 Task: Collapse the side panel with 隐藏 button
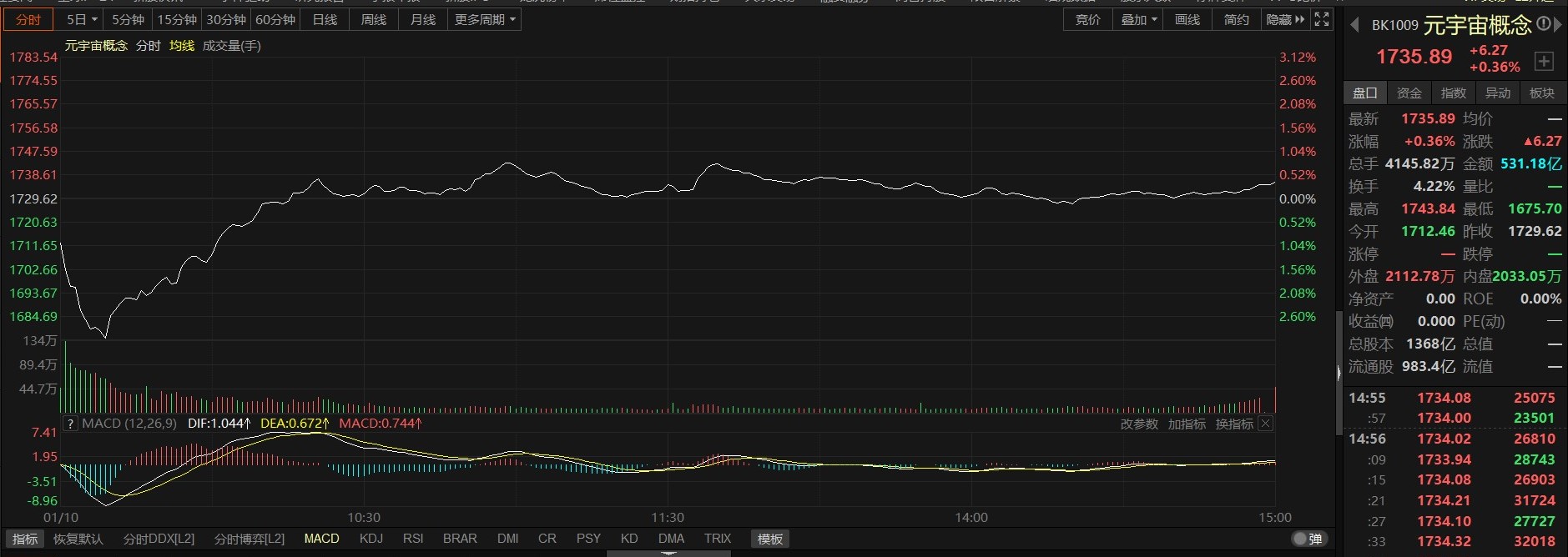[x=1285, y=19]
